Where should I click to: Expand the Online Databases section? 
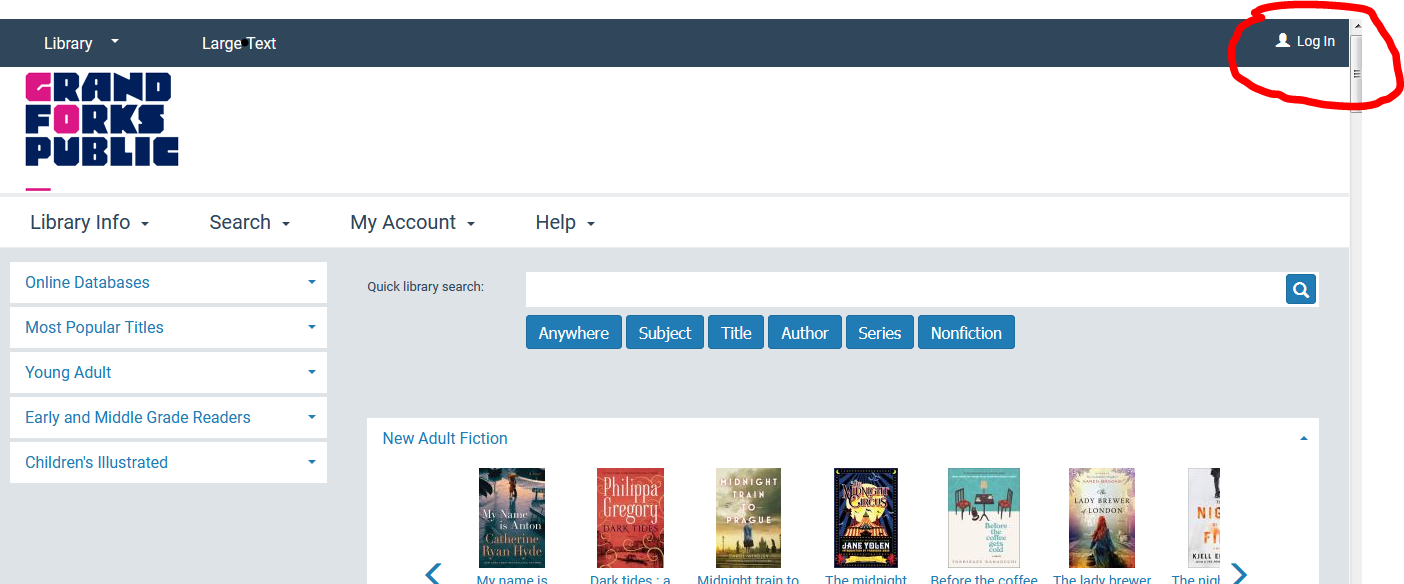[168, 282]
